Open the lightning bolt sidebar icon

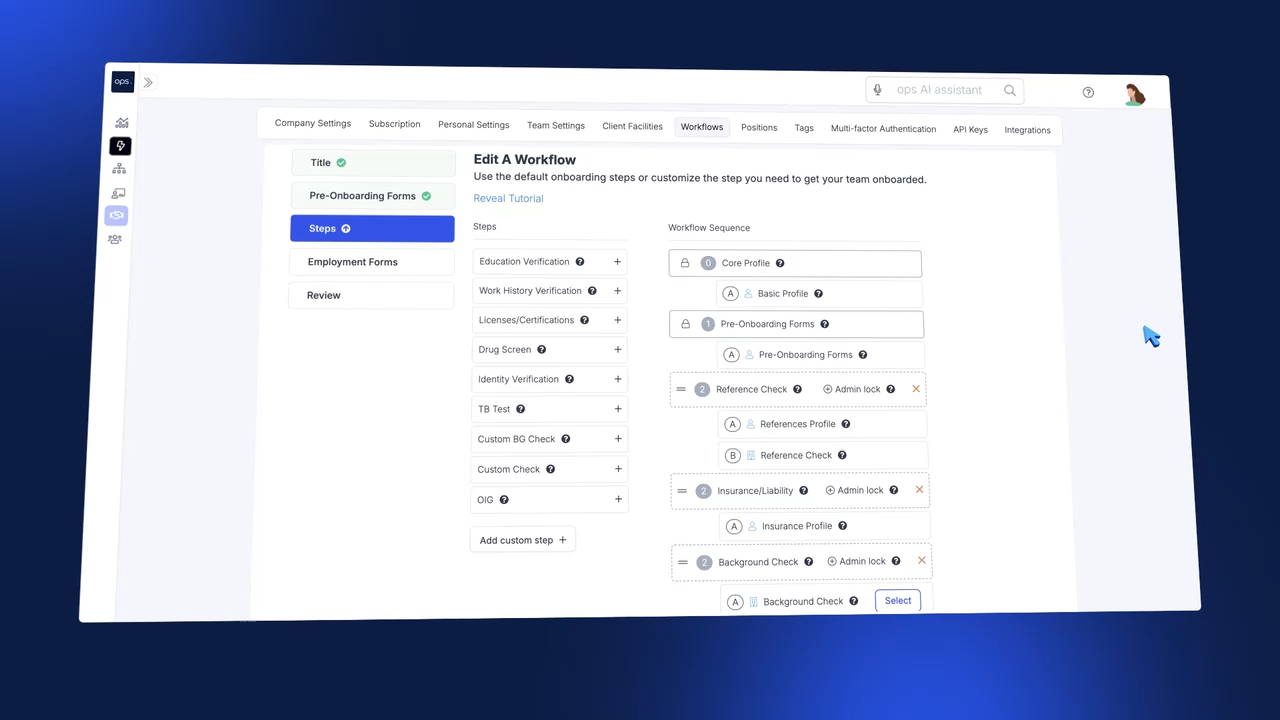click(120, 146)
